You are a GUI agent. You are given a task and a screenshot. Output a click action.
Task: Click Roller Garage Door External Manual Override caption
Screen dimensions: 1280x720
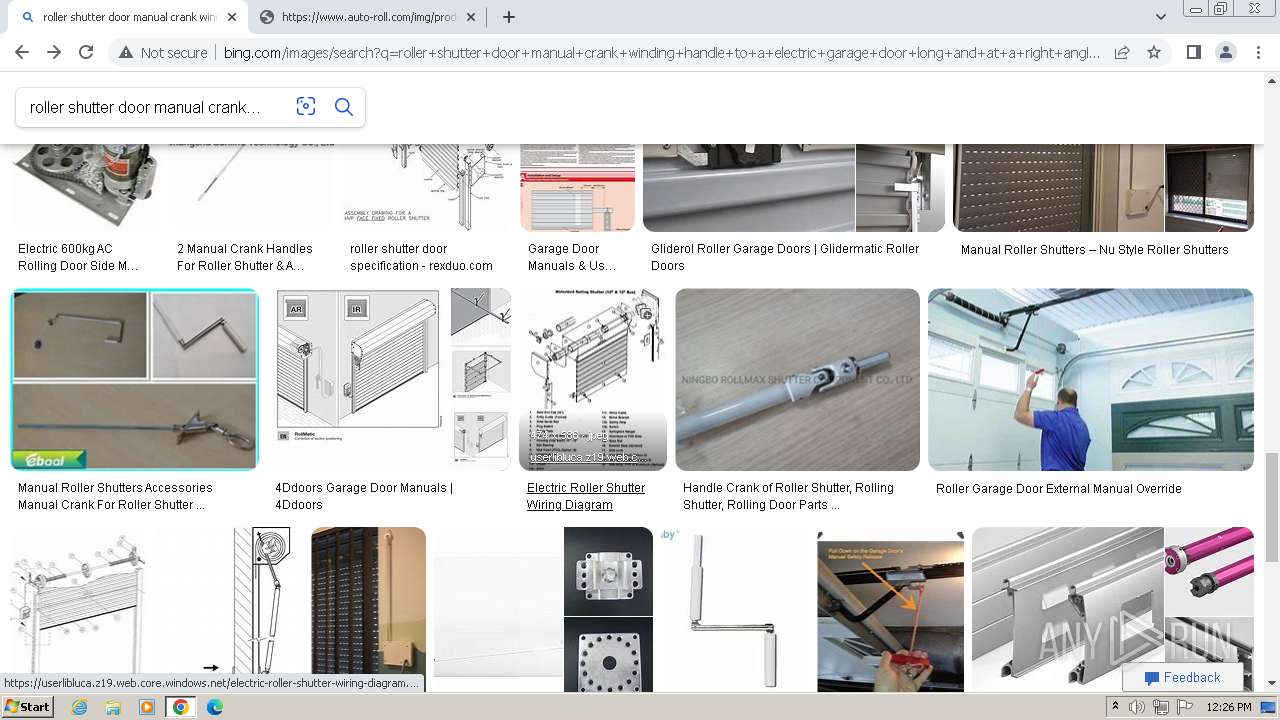[1058, 489]
